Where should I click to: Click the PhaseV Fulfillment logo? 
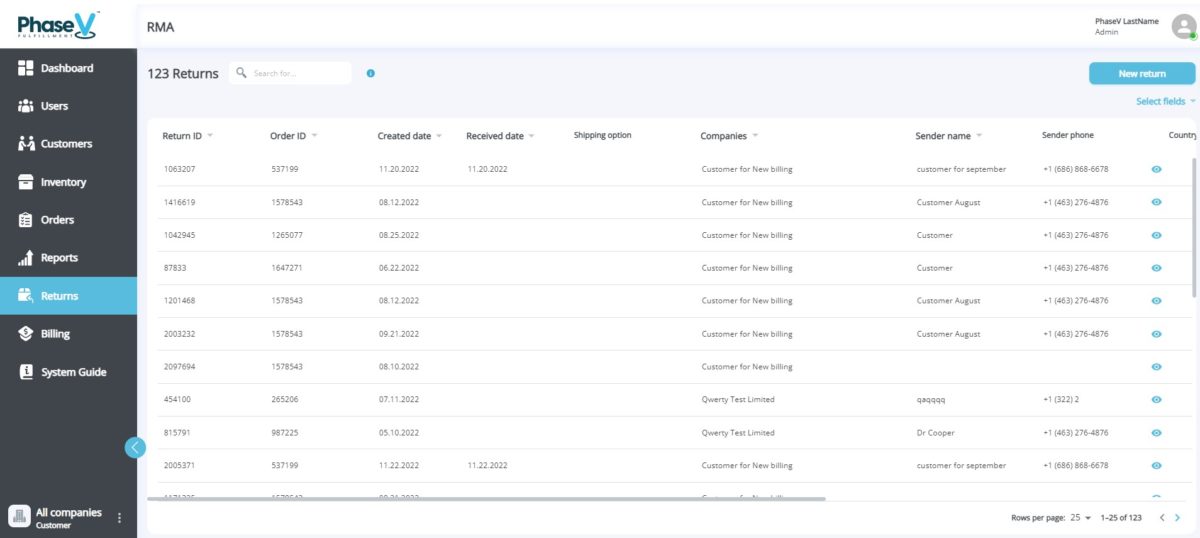pyautogui.click(x=57, y=24)
